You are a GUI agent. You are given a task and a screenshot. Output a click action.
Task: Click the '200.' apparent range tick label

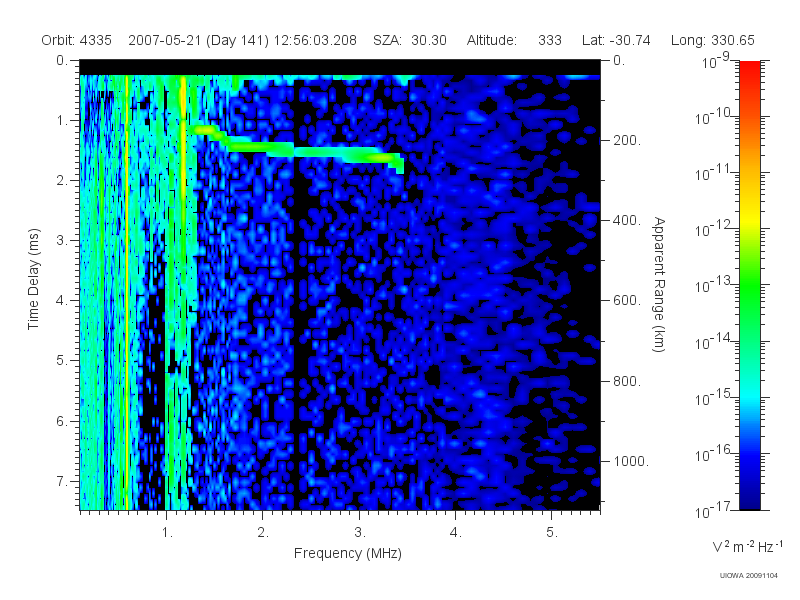click(x=627, y=140)
